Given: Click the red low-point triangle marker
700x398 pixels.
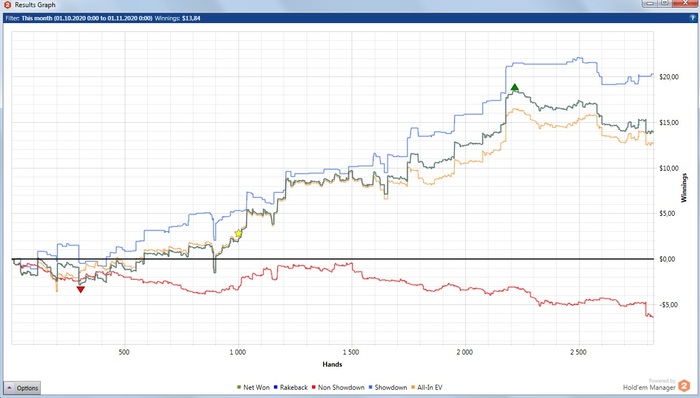Looking at the screenshot, I should [80, 290].
